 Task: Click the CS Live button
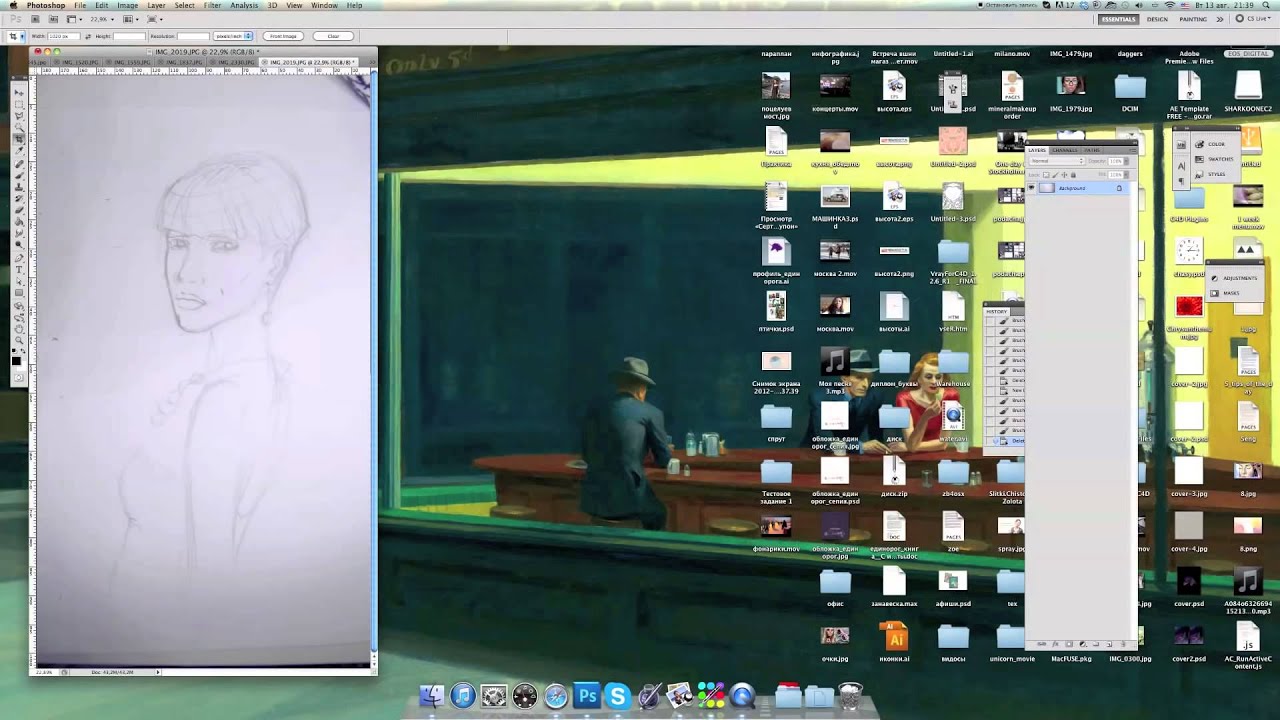click(1253, 19)
